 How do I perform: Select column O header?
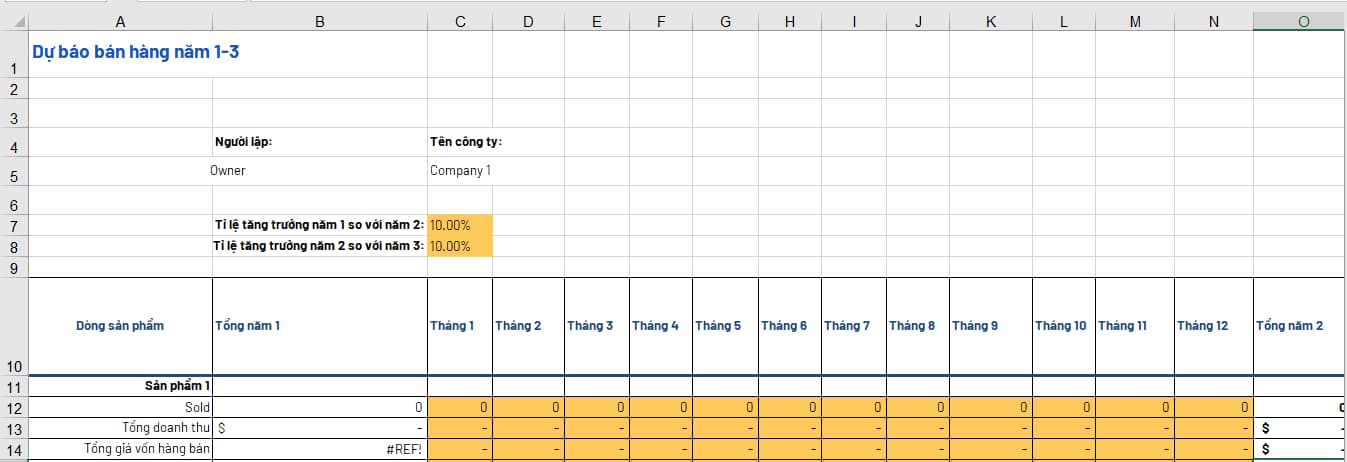point(1302,21)
